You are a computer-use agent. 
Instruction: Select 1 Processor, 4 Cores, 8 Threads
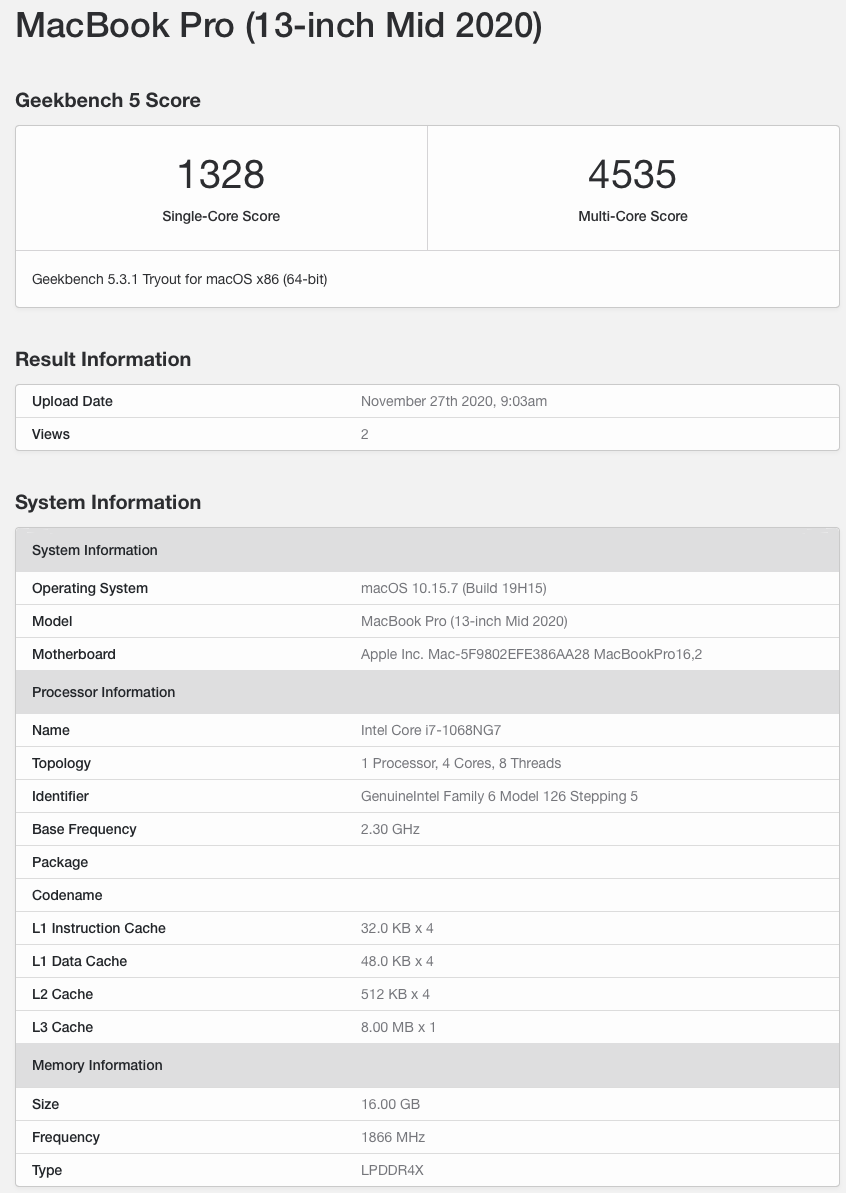pyautogui.click(x=461, y=763)
